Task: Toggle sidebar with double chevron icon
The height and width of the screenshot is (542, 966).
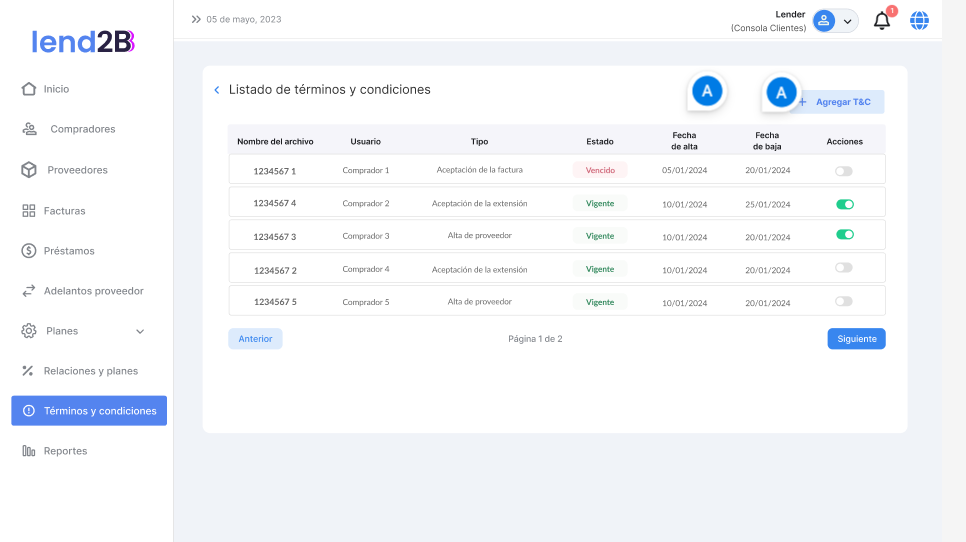Action: click(x=196, y=19)
